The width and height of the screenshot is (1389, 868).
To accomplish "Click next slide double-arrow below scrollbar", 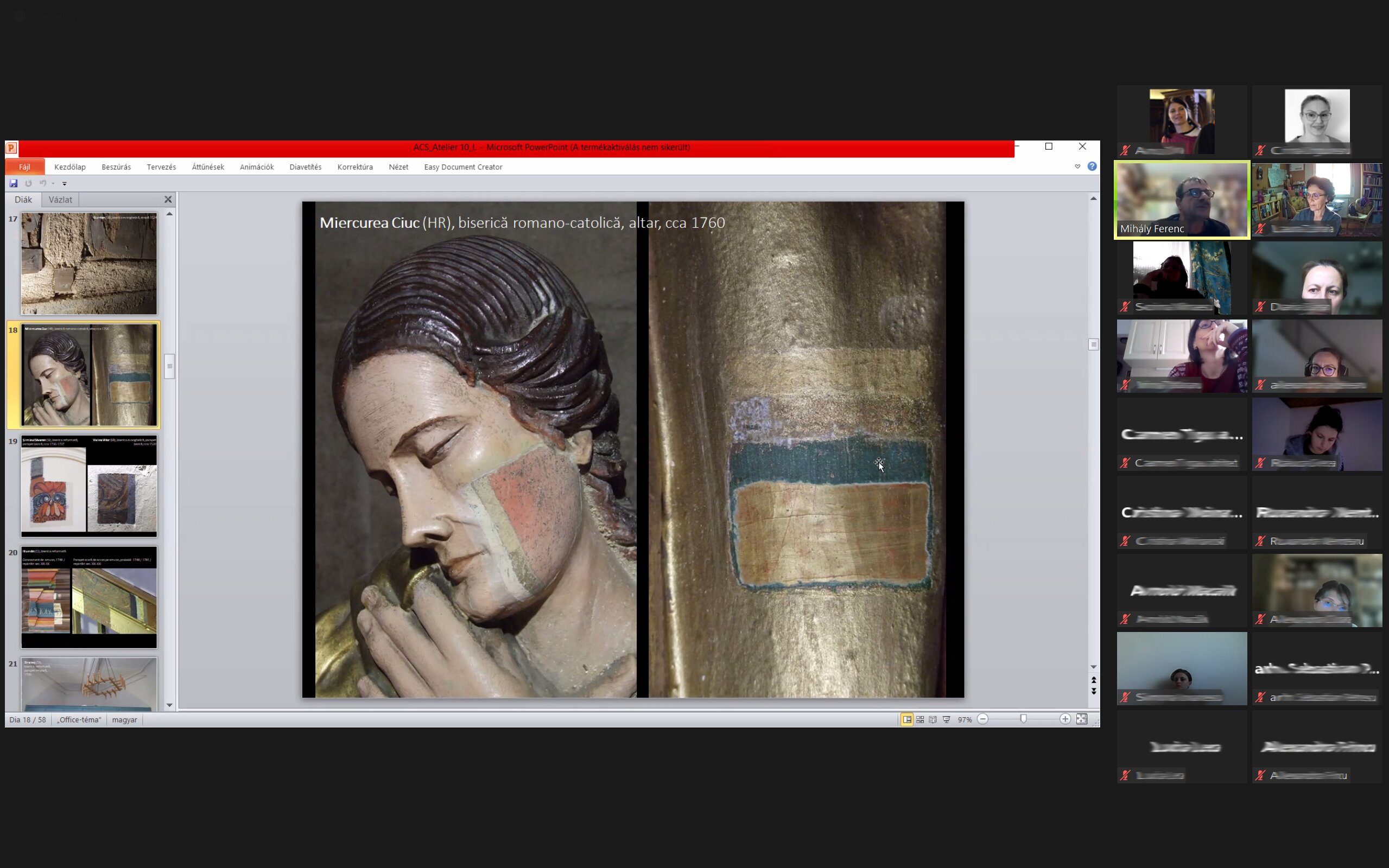I will (1093, 692).
